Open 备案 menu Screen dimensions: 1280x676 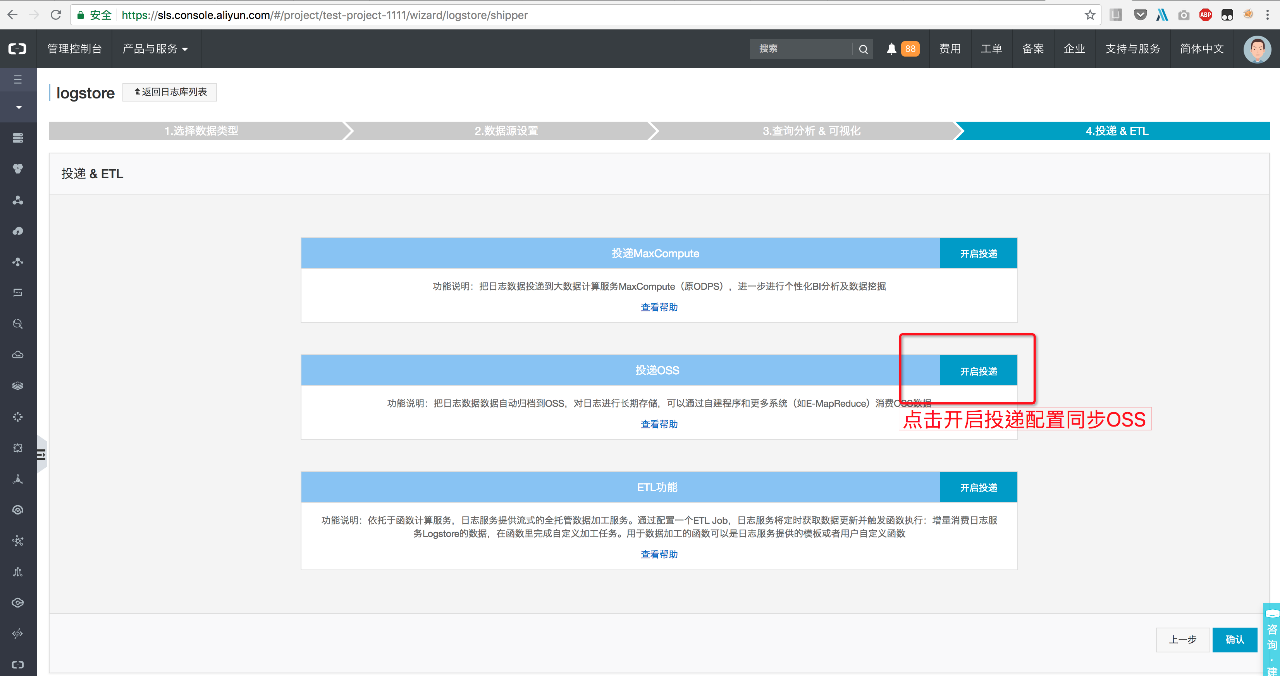(1033, 49)
